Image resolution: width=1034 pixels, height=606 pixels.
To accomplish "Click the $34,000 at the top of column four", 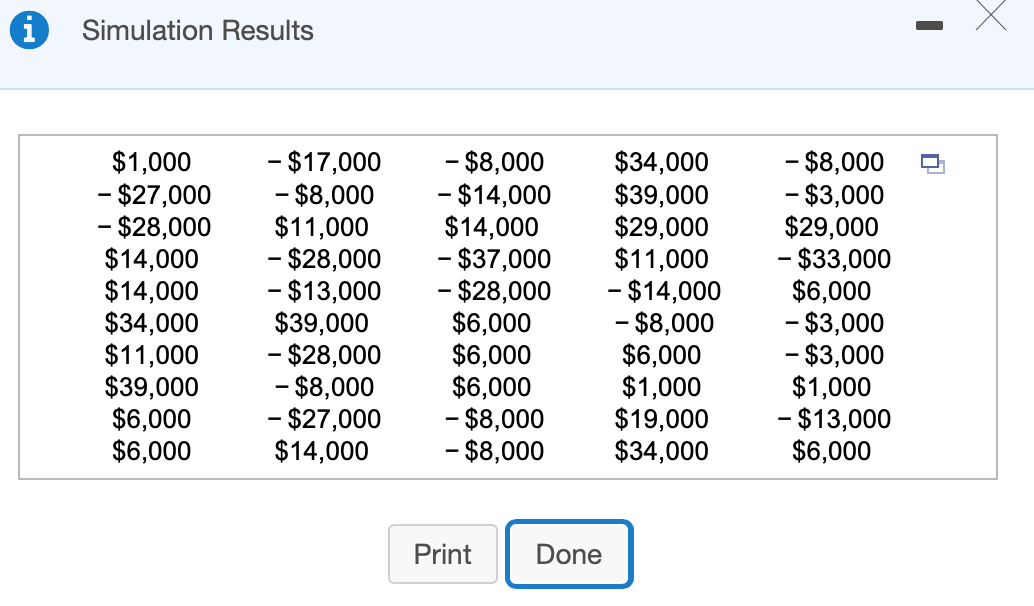I will [663, 162].
